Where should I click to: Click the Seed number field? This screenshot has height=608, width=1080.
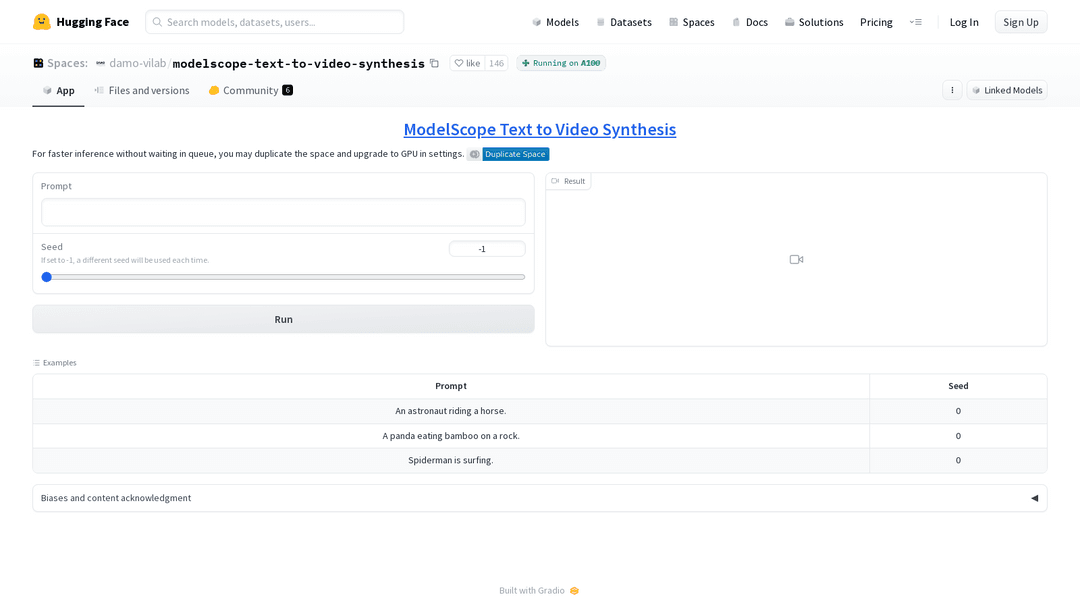pyautogui.click(x=487, y=249)
